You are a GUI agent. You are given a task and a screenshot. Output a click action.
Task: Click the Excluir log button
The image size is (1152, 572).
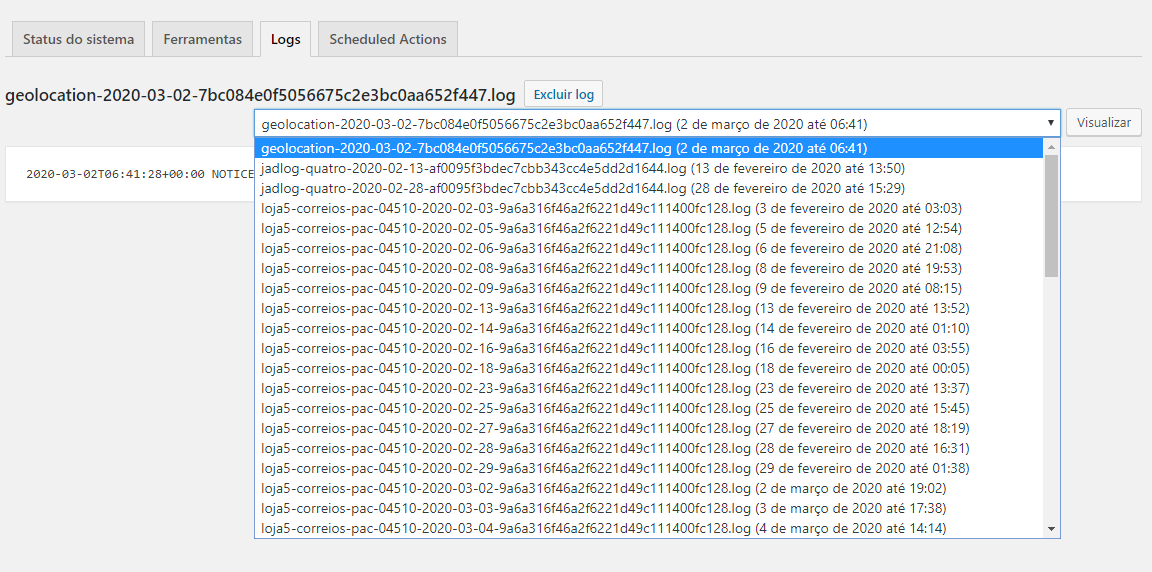click(x=563, y=95)
